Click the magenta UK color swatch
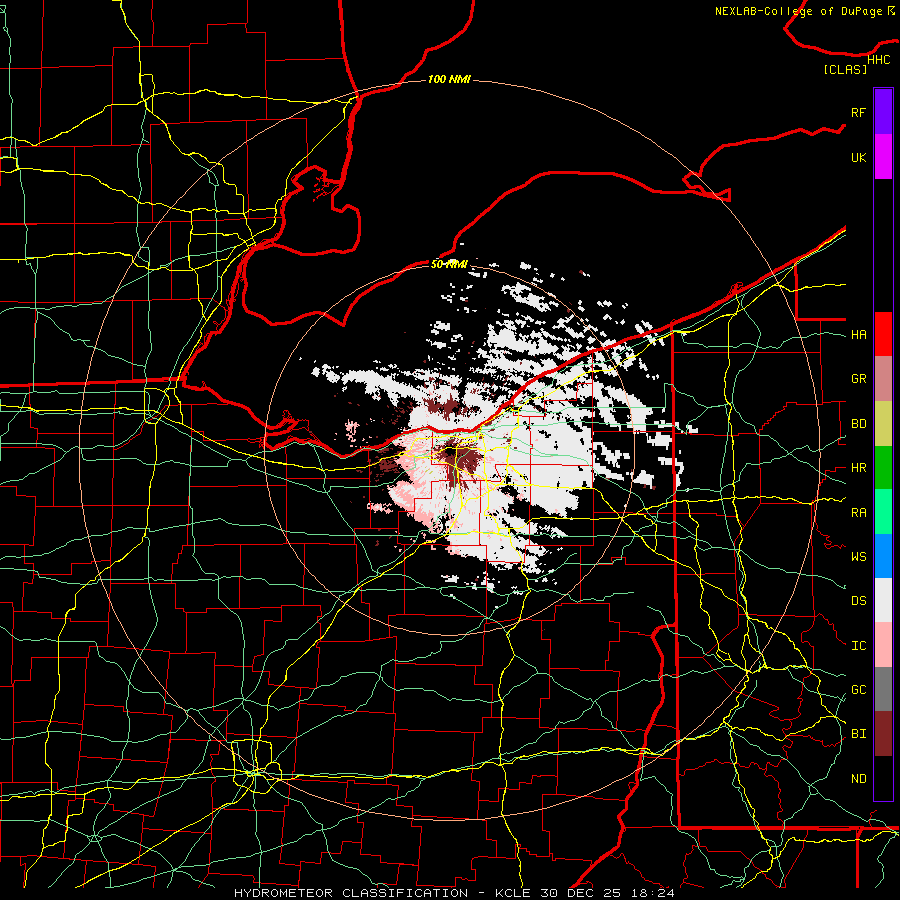Screen dimensions: 900x900 [x=883, y=157]
